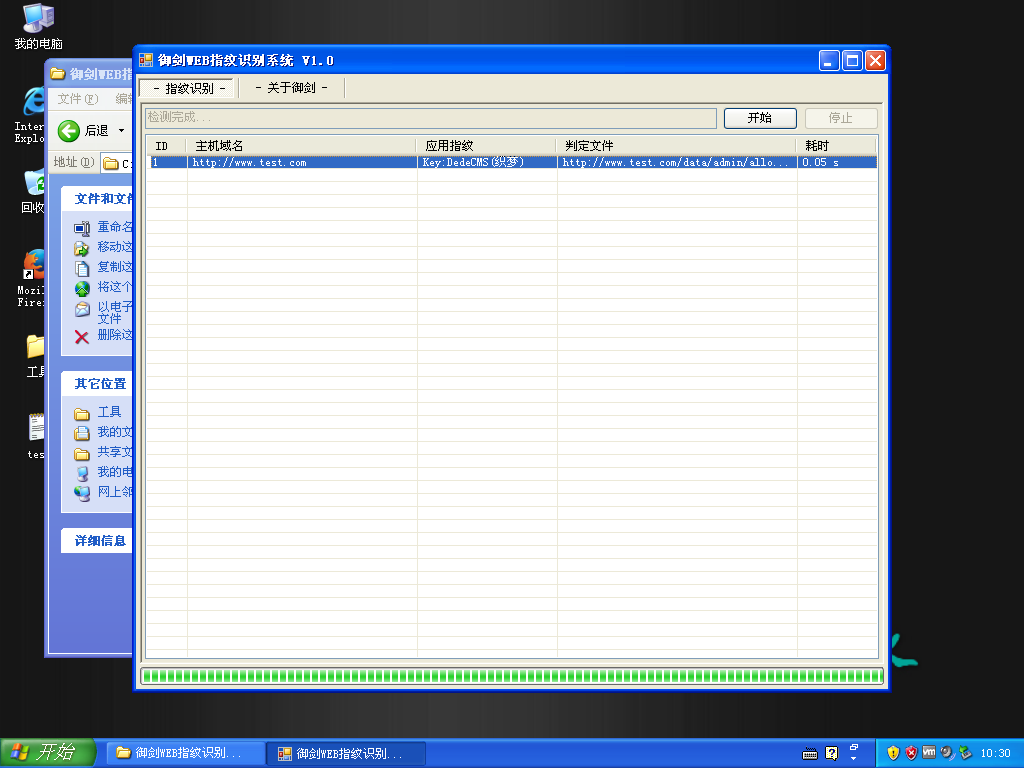The width and height of the screenshot is (1024, 768).
Task: Click the red X delete file icon
Action: pyautogui.click(x=82, y=337)
